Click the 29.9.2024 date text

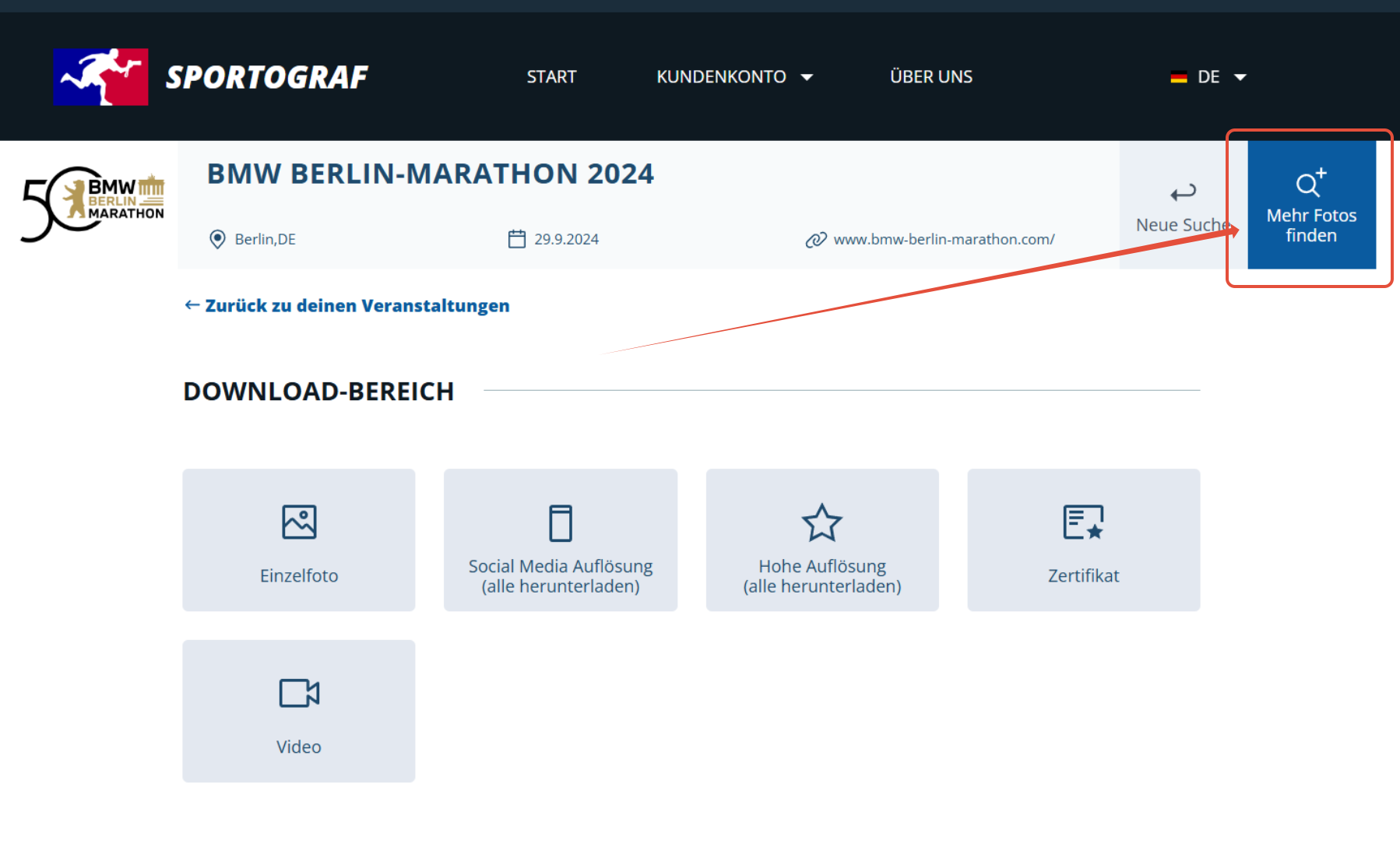tap(566, 239)
